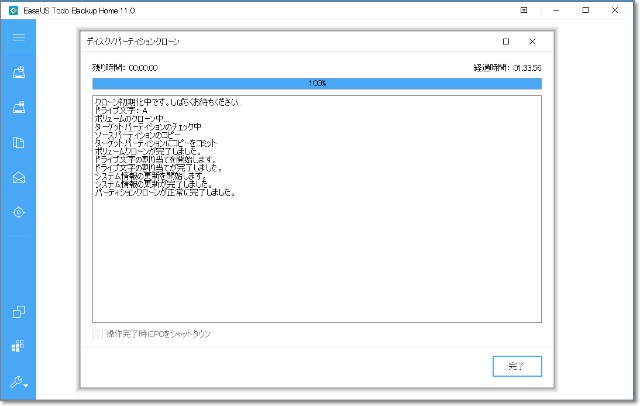
Task: Open Mail Backup envelope icon
Action: 18,178
